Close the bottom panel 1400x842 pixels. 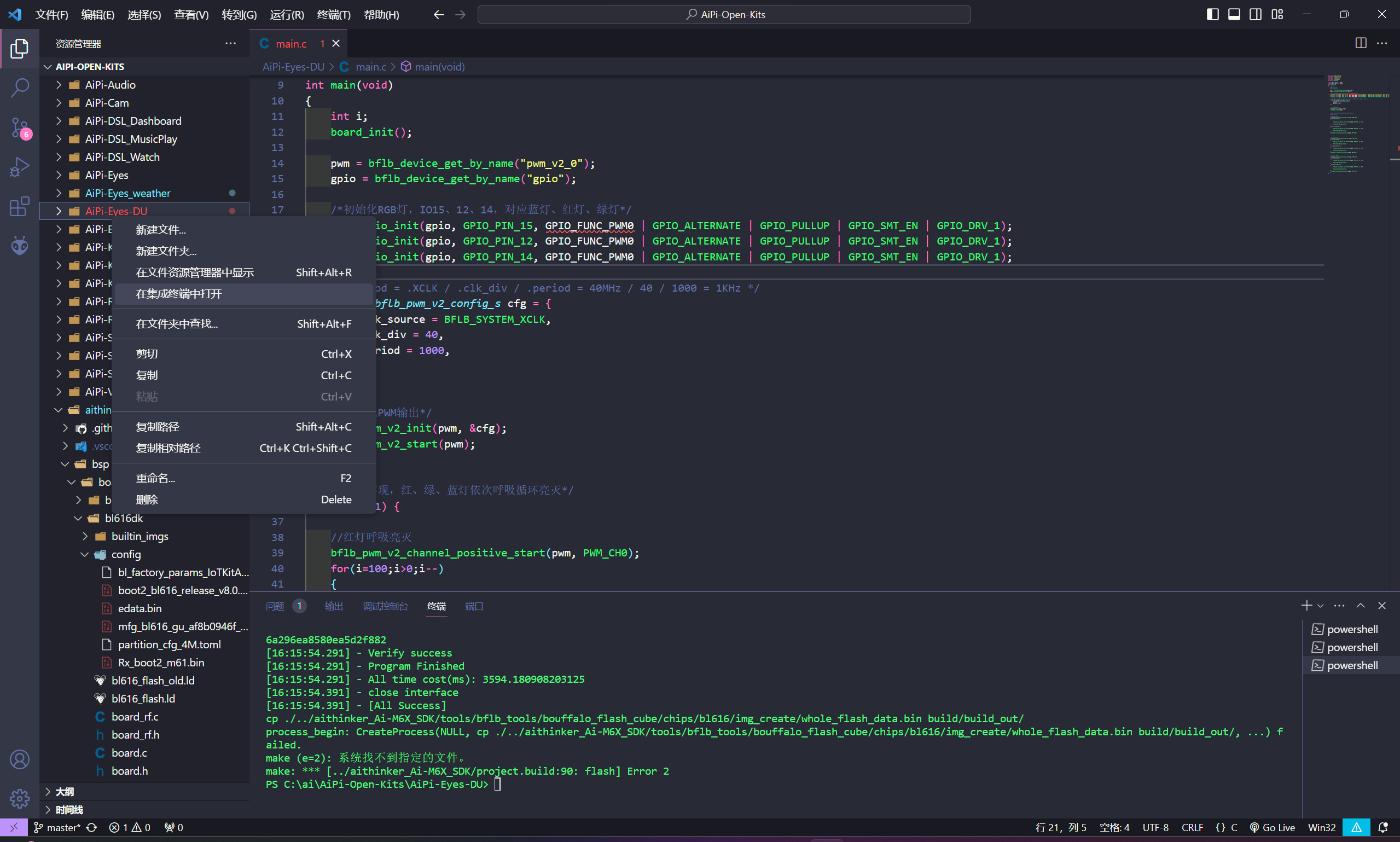coord(1382,606)
